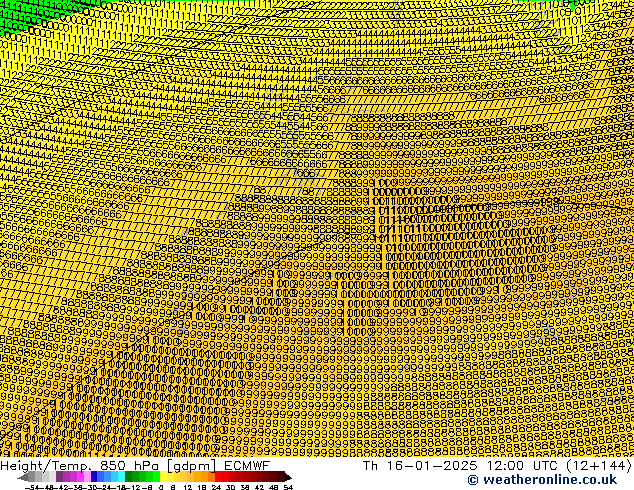The width and height of the screenshot is (634, 490).
Task: Click the right arrow end of color scale
Action: pos(288,477)
